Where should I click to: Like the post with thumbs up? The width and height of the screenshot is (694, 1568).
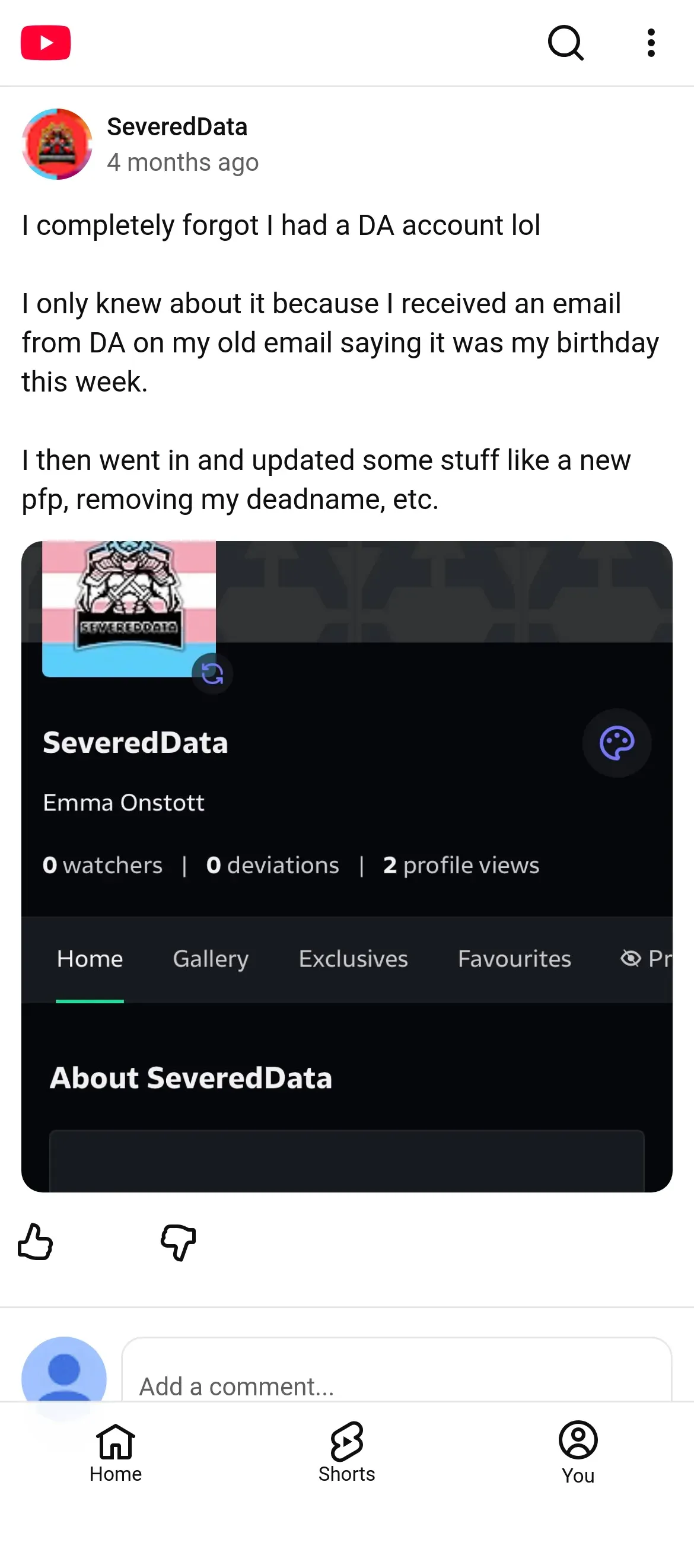[x=36, y=1242]
